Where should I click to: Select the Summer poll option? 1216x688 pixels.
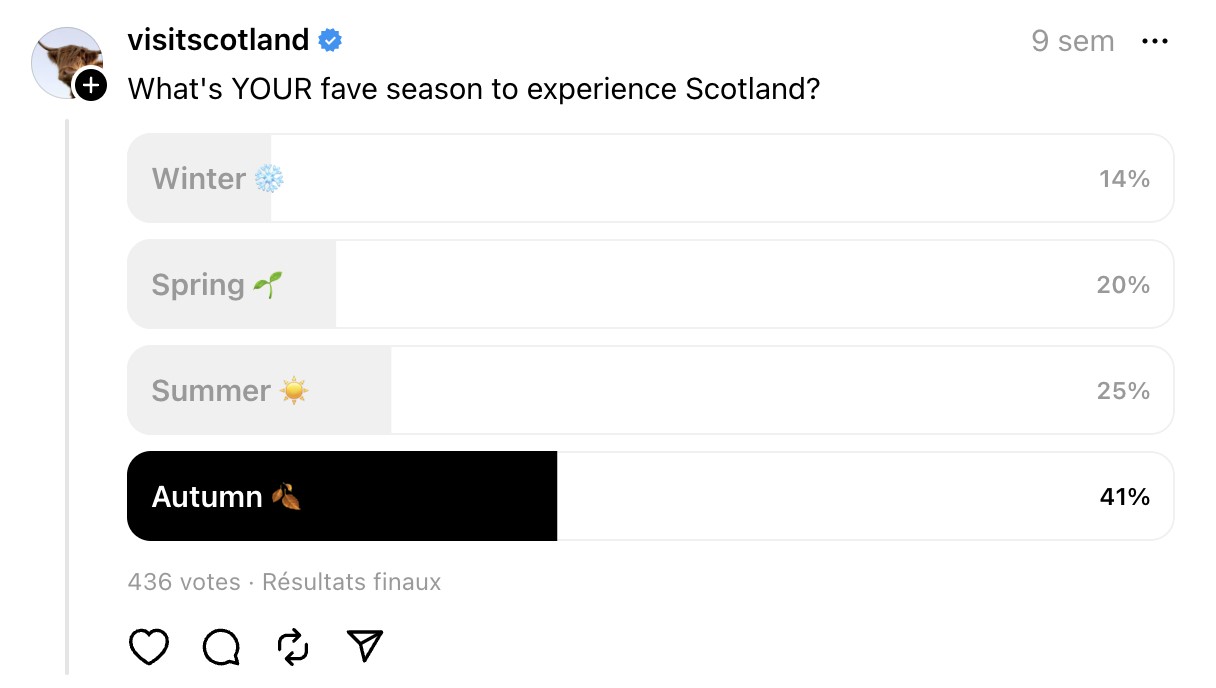tap(650, 390)
